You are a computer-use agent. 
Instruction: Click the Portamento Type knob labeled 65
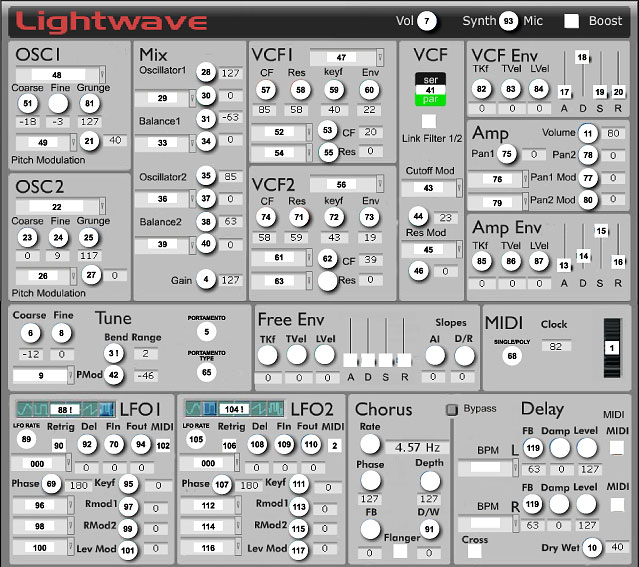(x=207, y=372)
